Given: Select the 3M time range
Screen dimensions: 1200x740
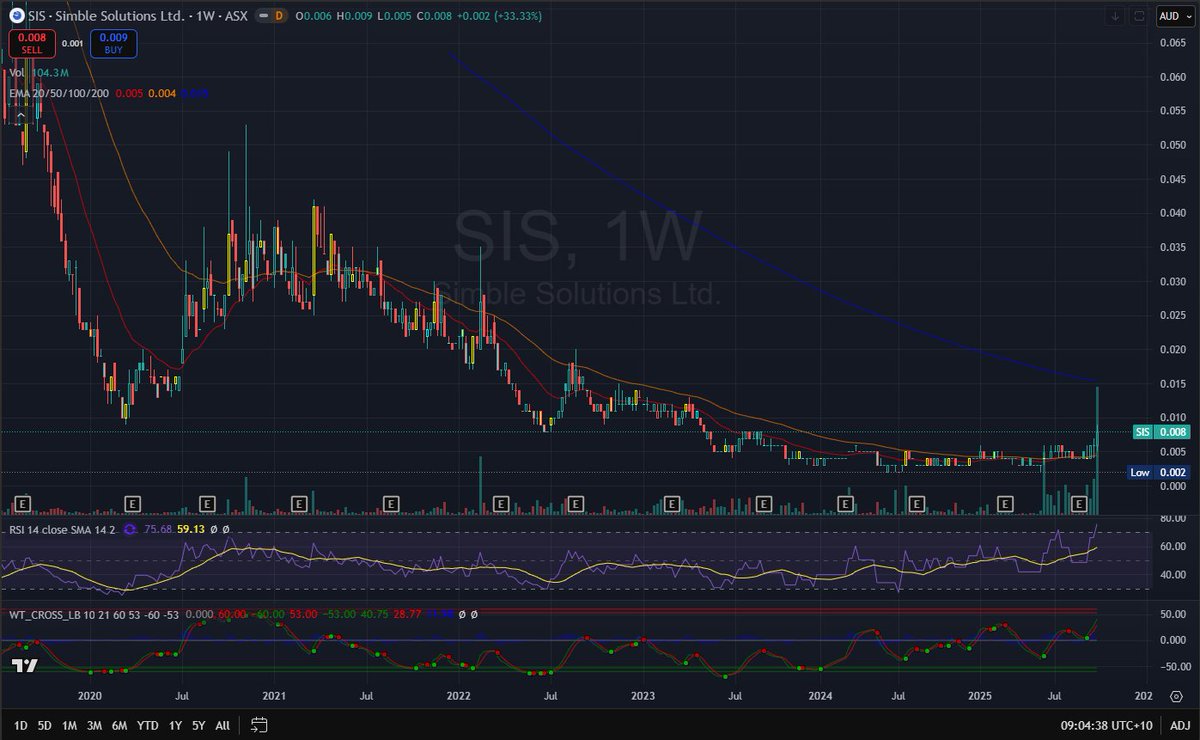Looking at the screenshot, I should [94, 725].
